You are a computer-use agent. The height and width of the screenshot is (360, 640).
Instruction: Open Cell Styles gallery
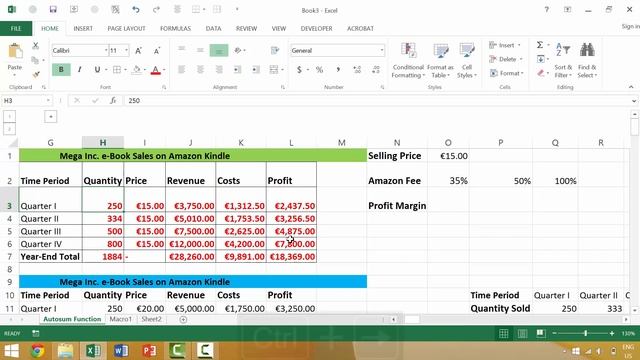point(467,60)
